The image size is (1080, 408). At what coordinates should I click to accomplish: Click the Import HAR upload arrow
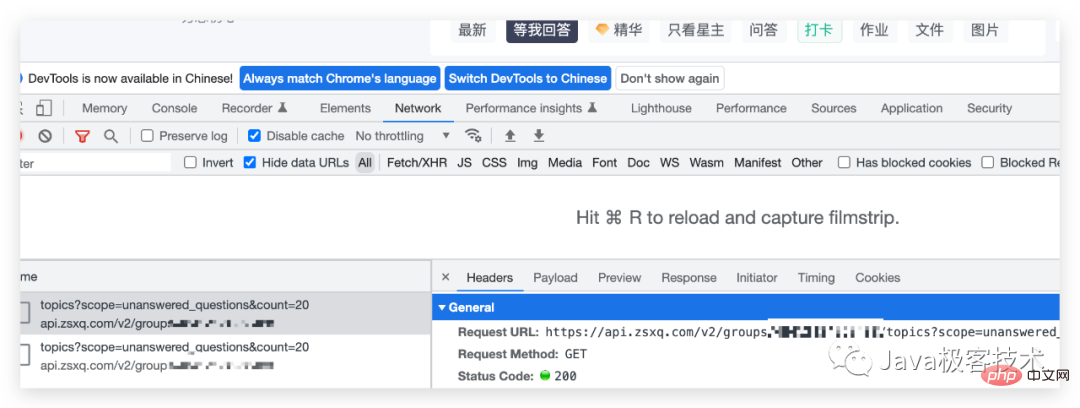pyautogui.click(x=510, y=136)
